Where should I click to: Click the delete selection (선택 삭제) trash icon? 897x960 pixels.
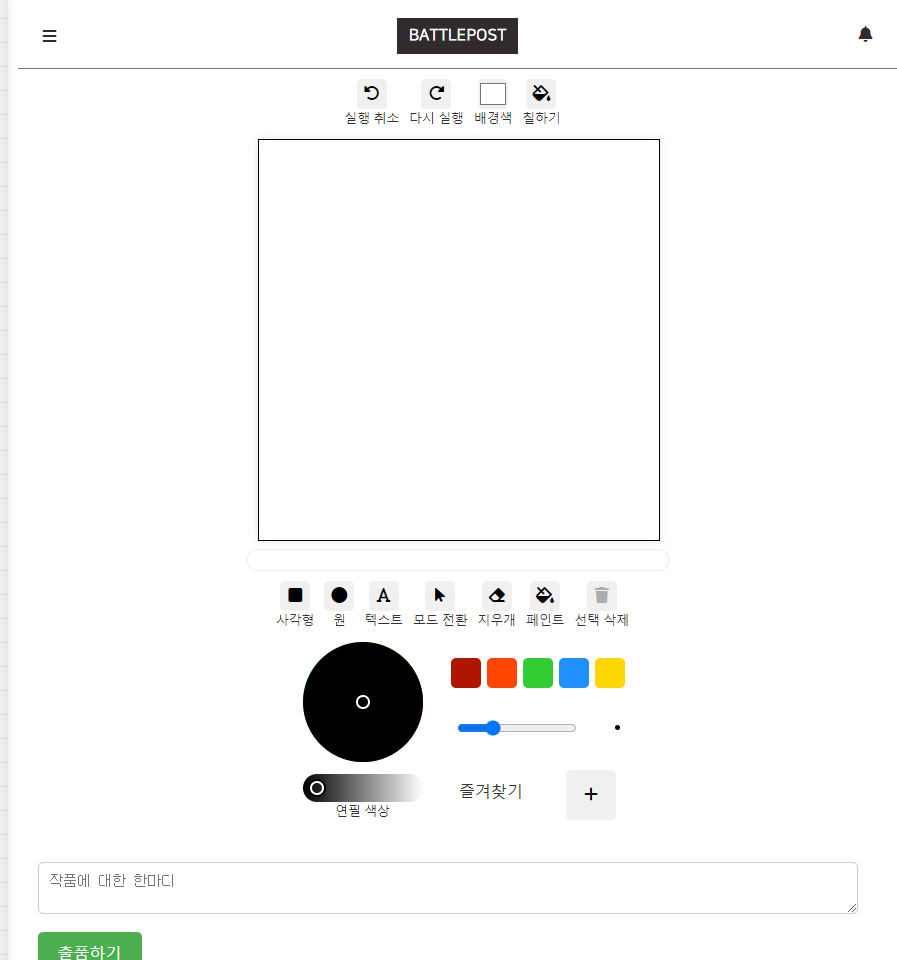pyautogui.click(x=602, y=596)
